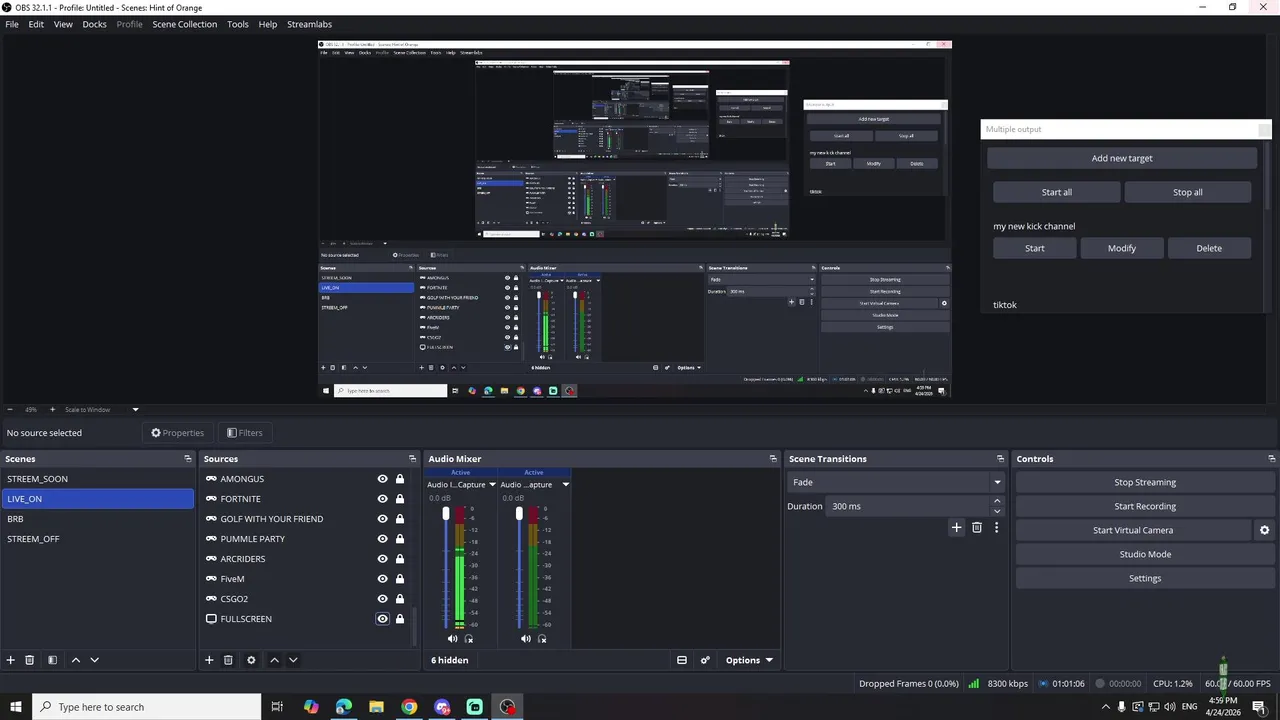Remove scene transition trash icon

click(977, 527)
